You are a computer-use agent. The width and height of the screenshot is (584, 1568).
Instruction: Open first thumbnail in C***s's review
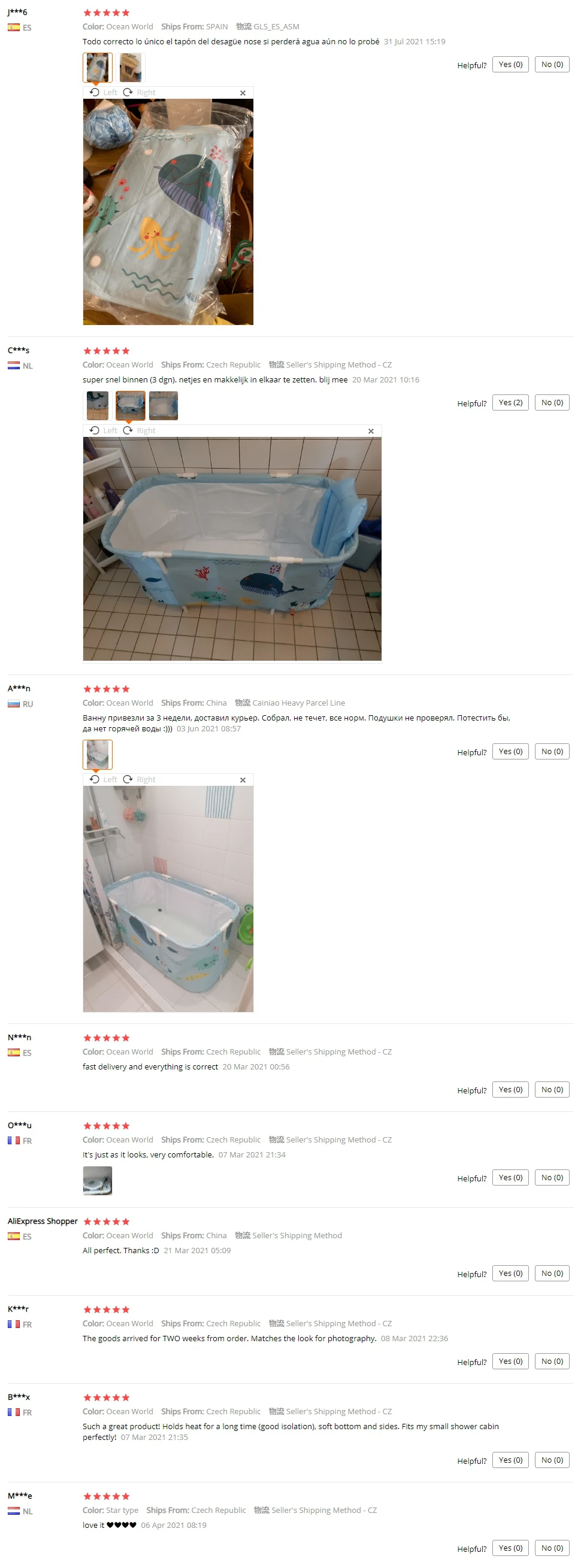click(x=98, y=406)
